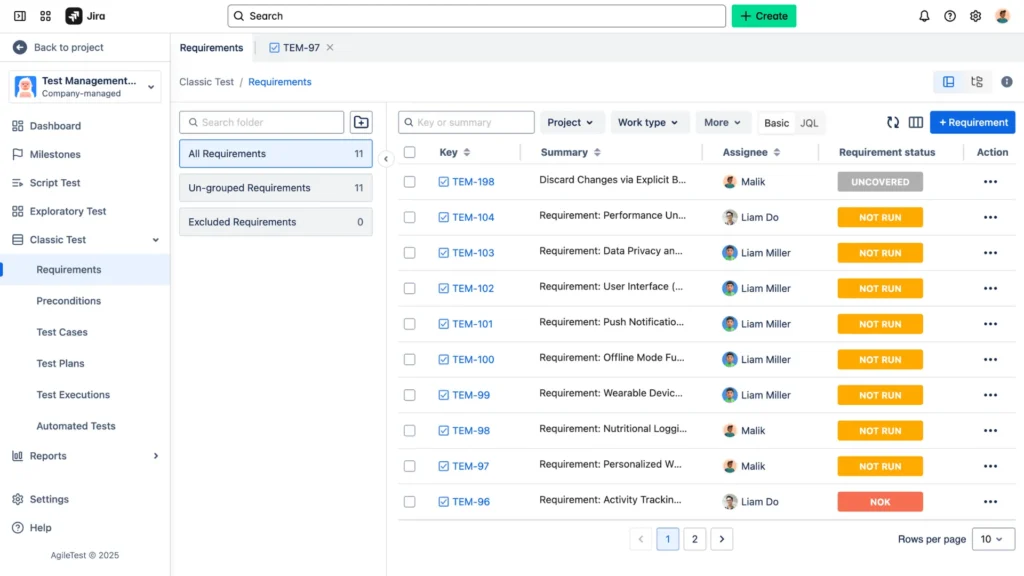Open action menu for TEM-99
This screenshot has width=1024, height=576.
tap(990, 395)
